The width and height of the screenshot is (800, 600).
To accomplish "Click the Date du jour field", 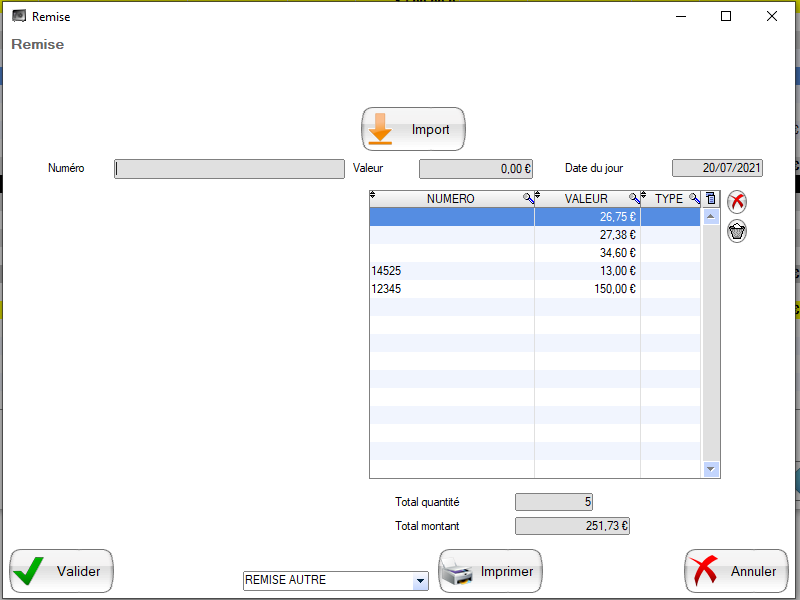I will [717, 169].
